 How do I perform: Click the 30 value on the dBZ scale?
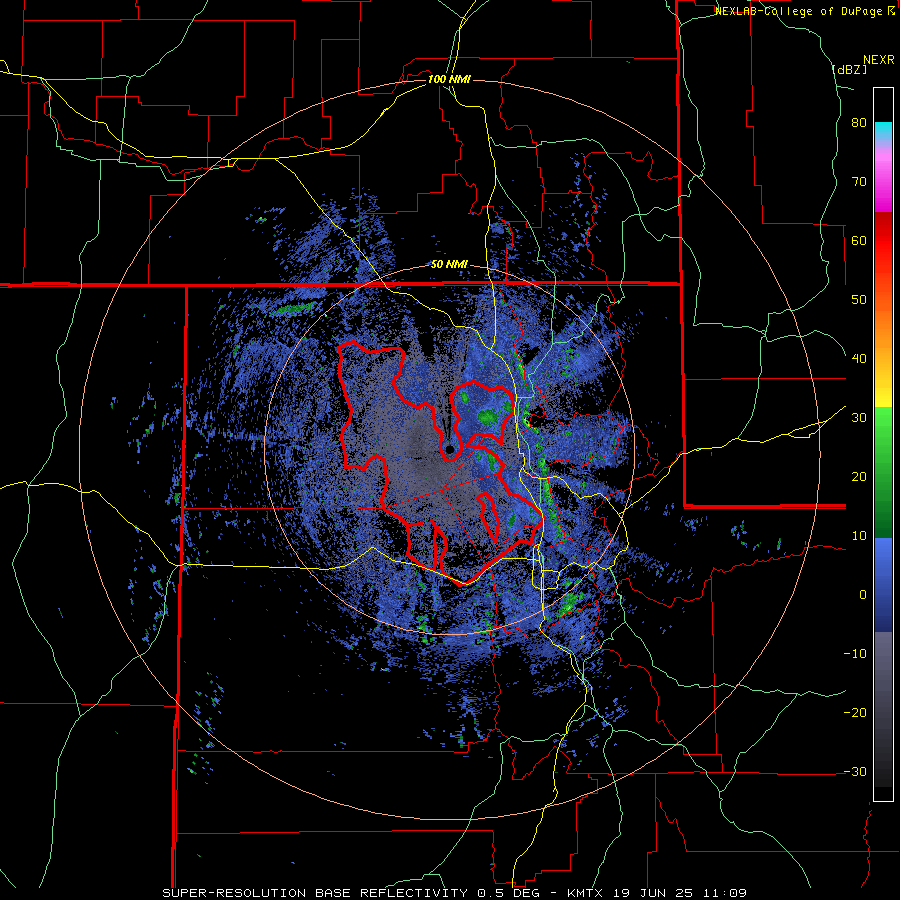point(859,418)
